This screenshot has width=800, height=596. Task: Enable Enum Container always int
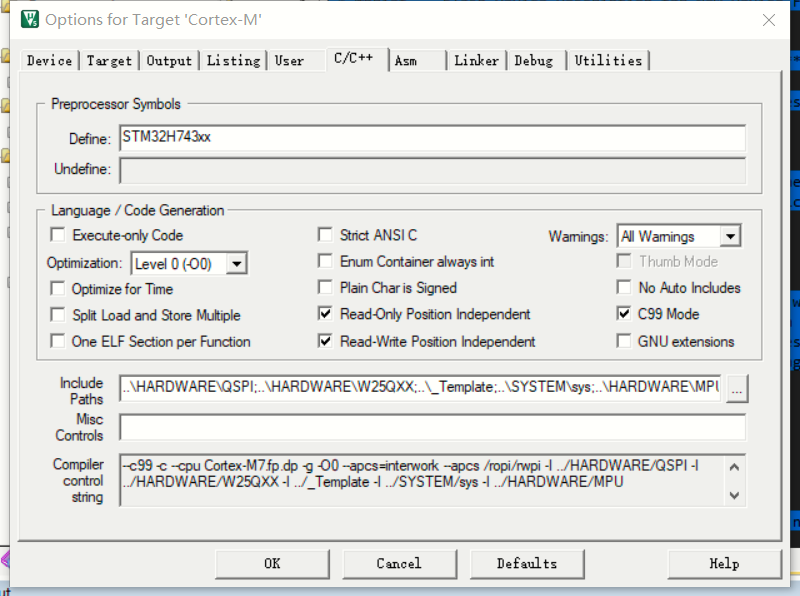click(x=325, y=261)
